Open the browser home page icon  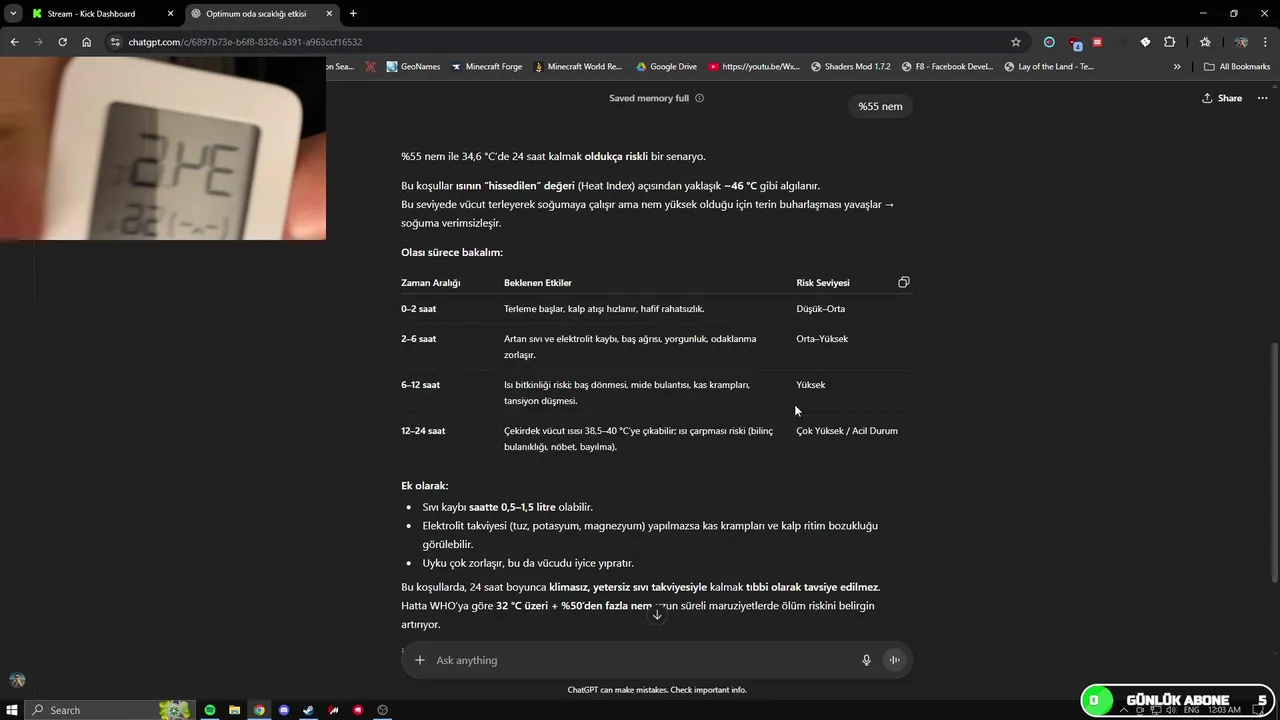(x=87, y=42)
